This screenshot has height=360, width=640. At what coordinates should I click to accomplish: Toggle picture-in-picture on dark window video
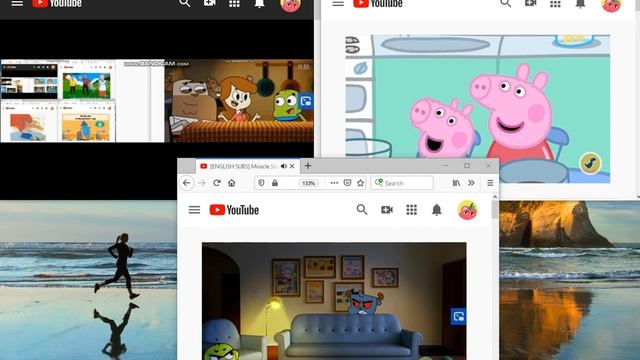(x=306, y=101)
